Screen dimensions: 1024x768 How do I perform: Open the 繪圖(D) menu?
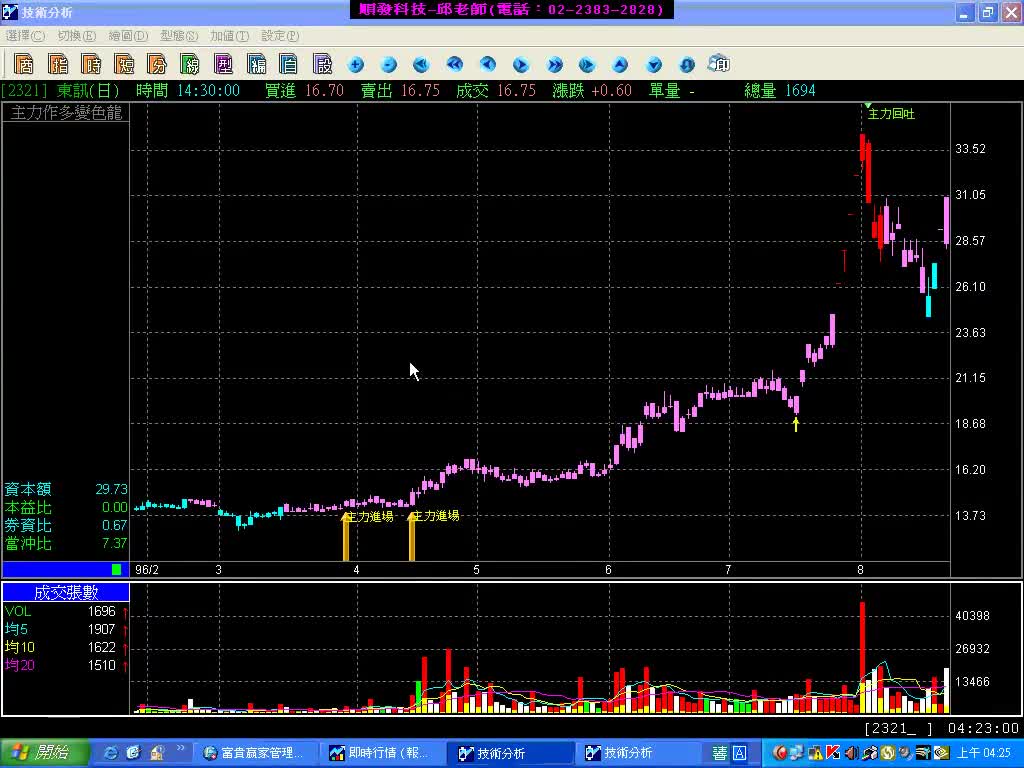pyautogui.click(x=130, y=36)
